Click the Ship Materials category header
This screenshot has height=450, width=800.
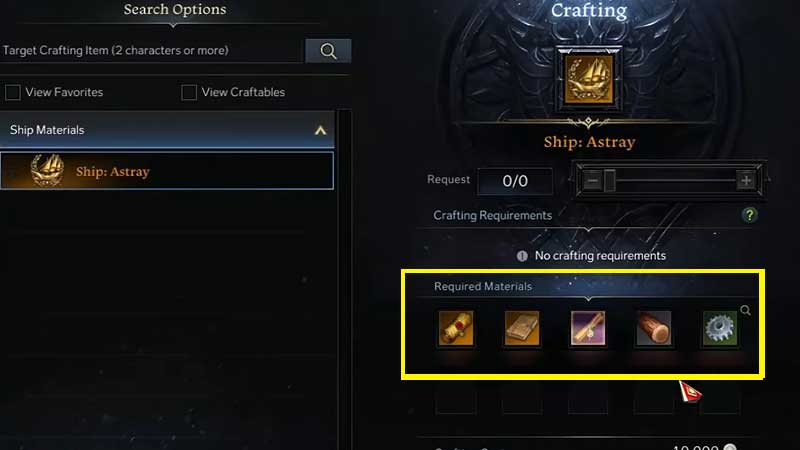167,130
